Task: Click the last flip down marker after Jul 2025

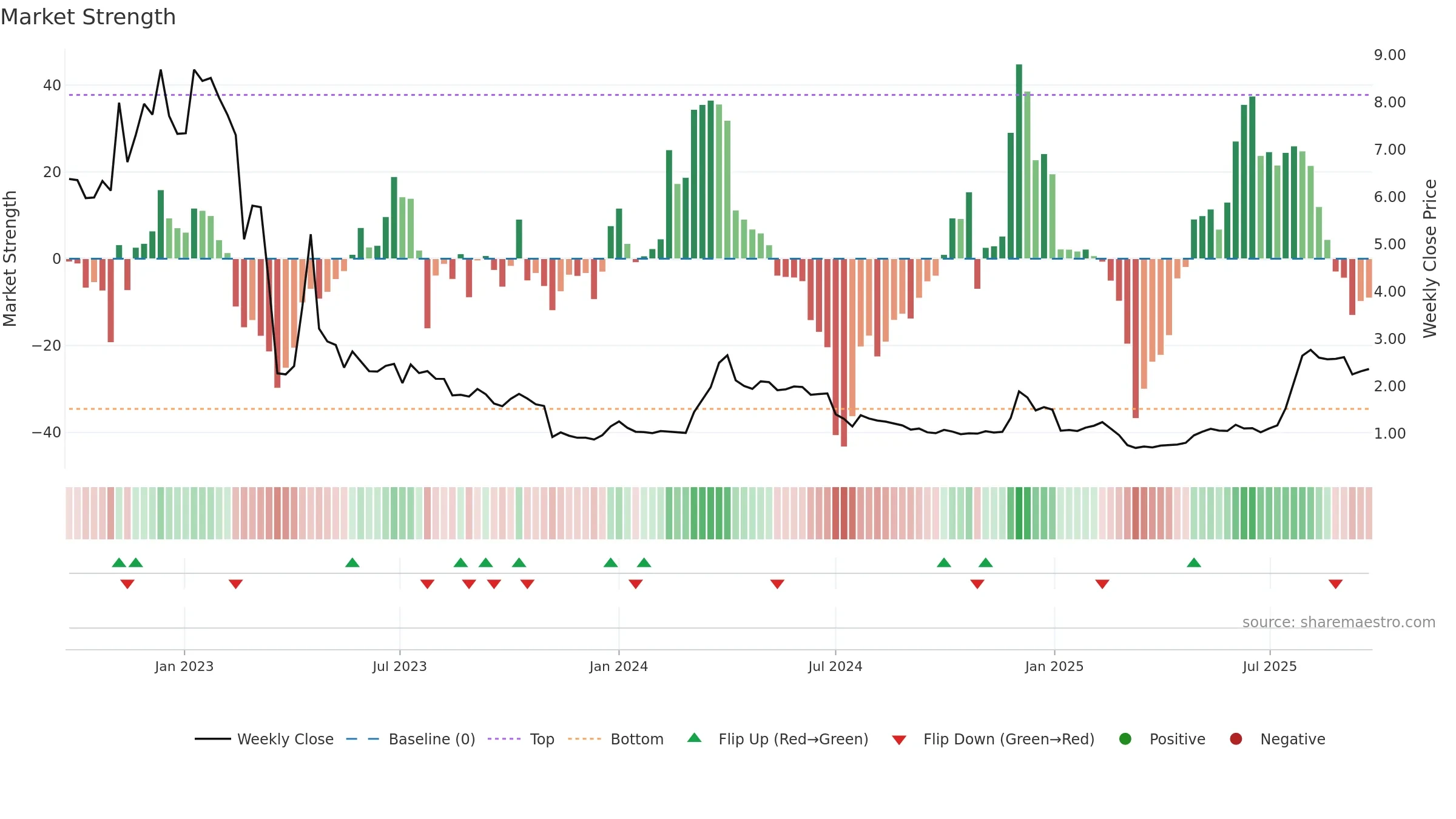Action: point(1335,584)
